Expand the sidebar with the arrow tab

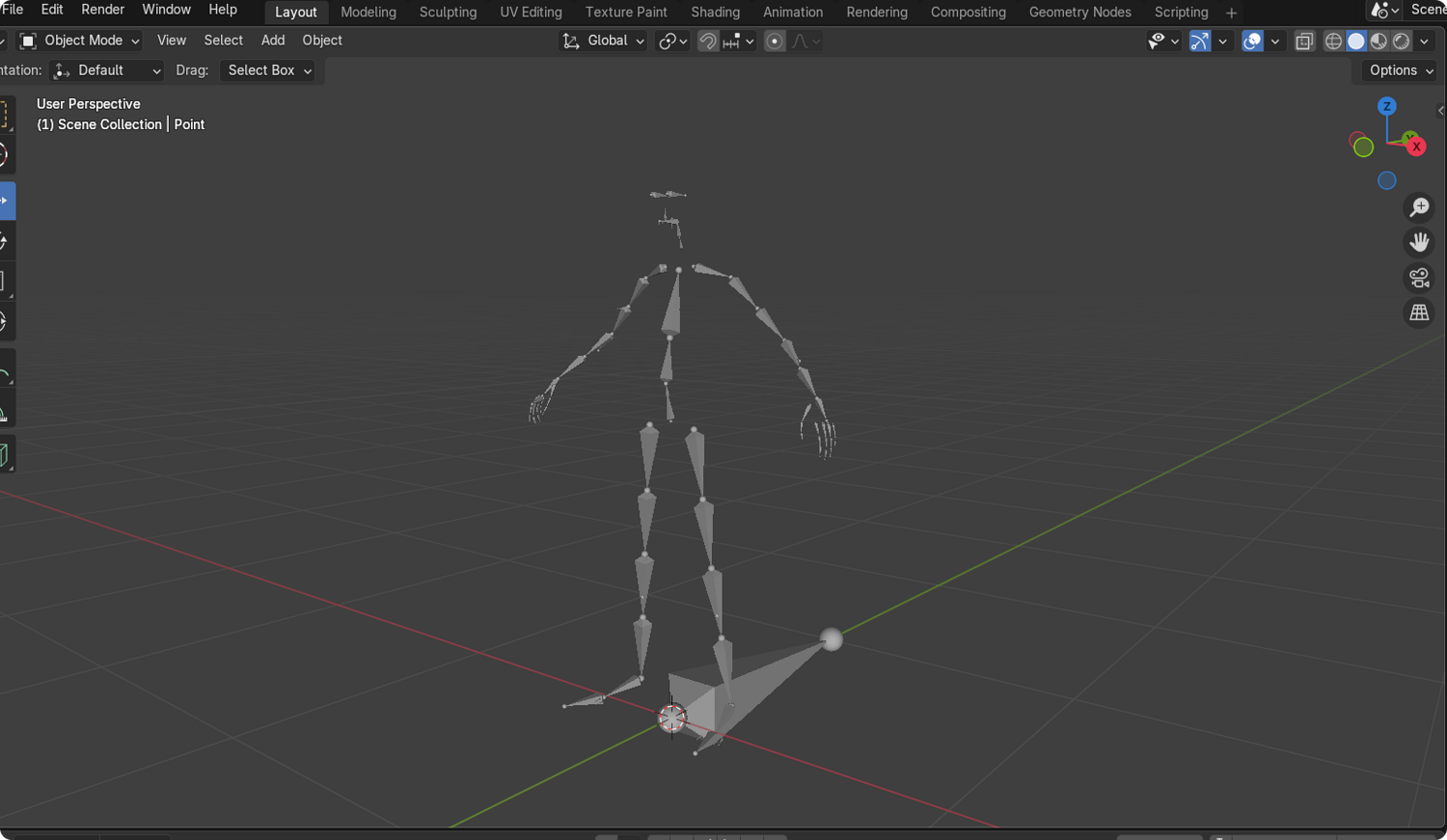[1441, 111]
